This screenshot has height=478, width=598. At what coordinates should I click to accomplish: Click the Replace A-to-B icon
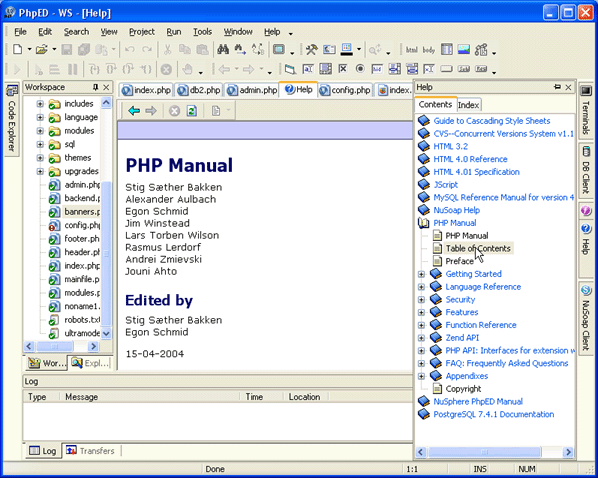tap(258, 49)
